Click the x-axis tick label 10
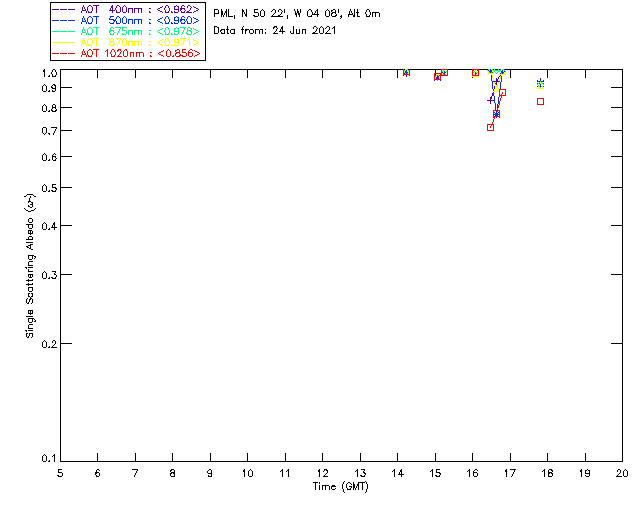Viewport: 640px width, 512px height. (247, 473)
